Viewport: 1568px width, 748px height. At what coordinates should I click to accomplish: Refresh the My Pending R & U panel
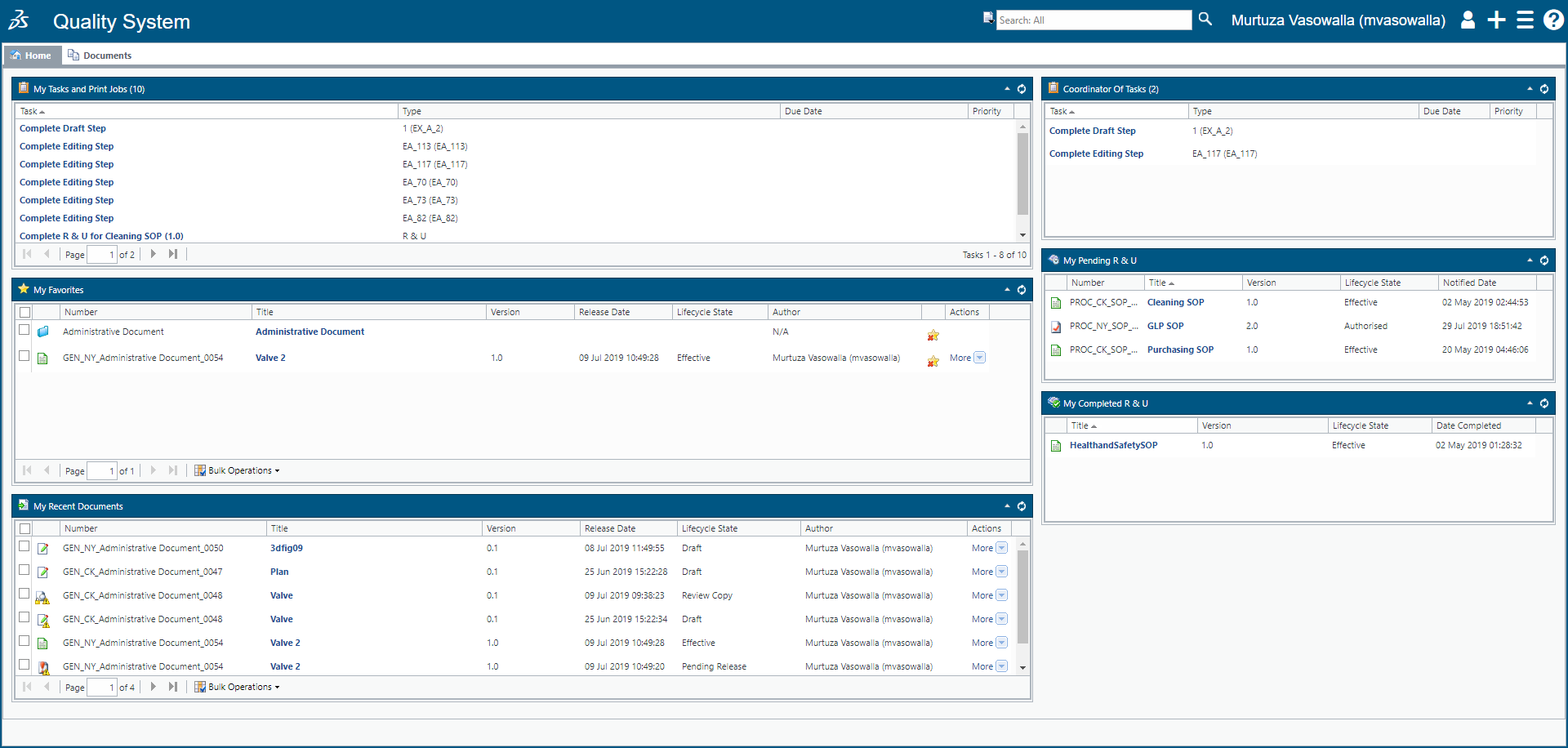point(1544,260)
